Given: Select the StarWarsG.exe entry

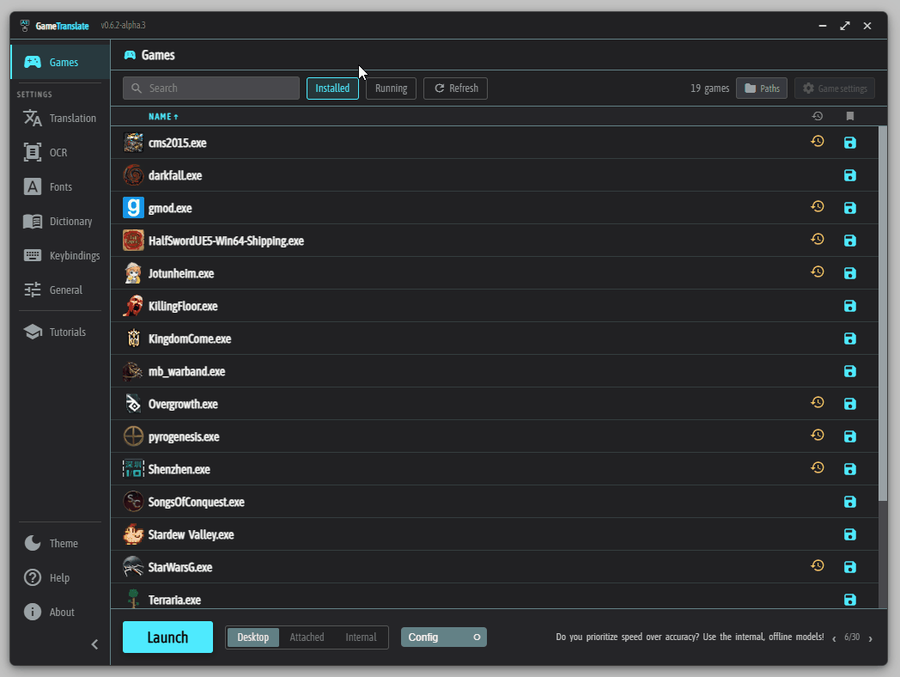Looking at the screenshot, I should (x=494, y=567).
